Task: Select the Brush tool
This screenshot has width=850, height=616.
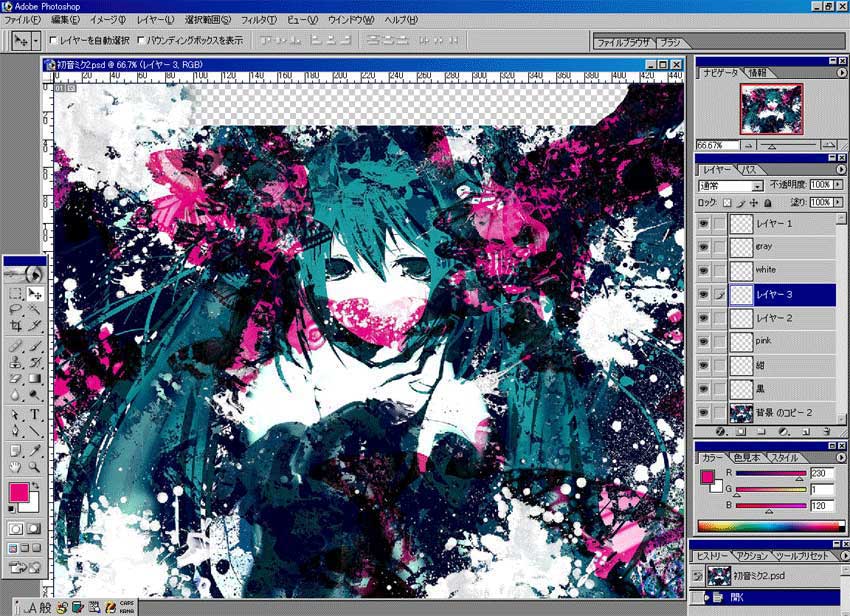Action: pyautogui.click(x=35, y=346)
